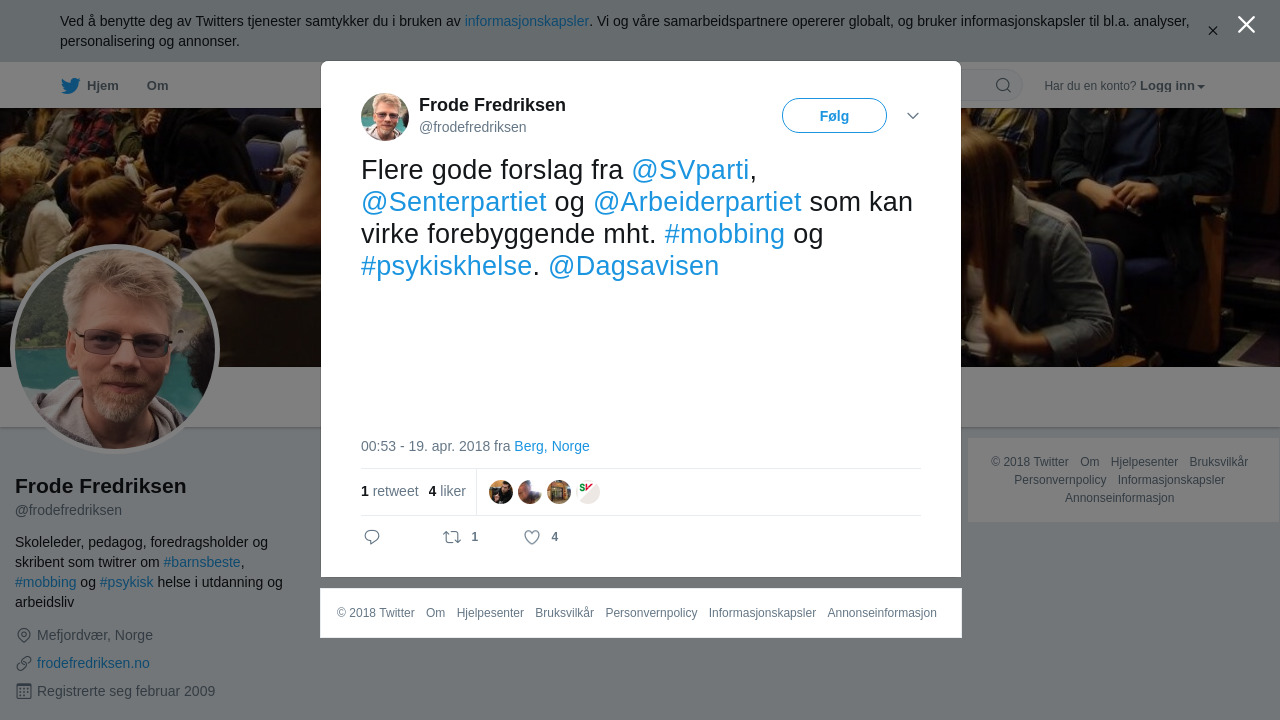Click the reply speech bubble icon
Image resolution: width=1280 pixels, height=720 pixels.
pyautogui.click(x=372, y=537)
